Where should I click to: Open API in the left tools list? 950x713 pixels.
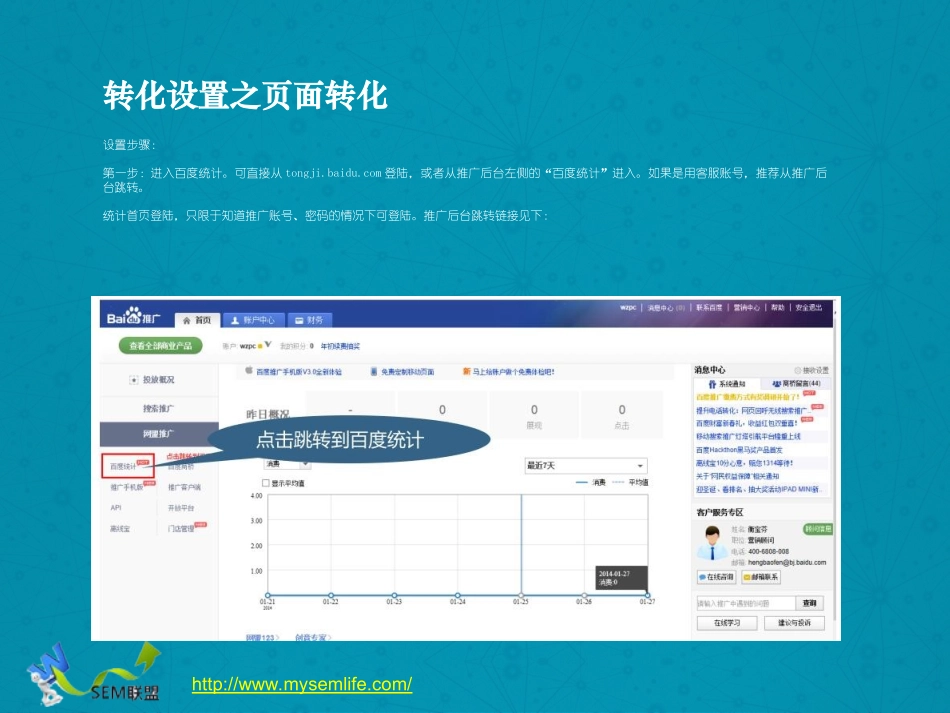pos(116,508)
